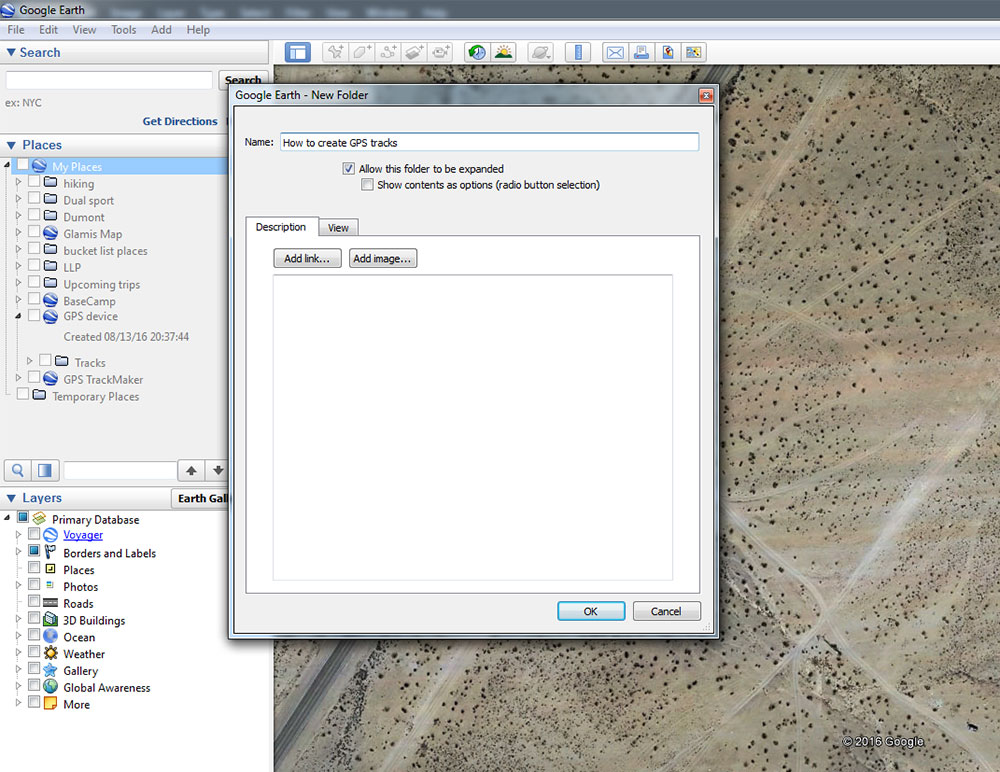Image resolution: width=1000 pixels, height=772 pixels.
Task: Click the main Search input field
Action: coord(109,80)
